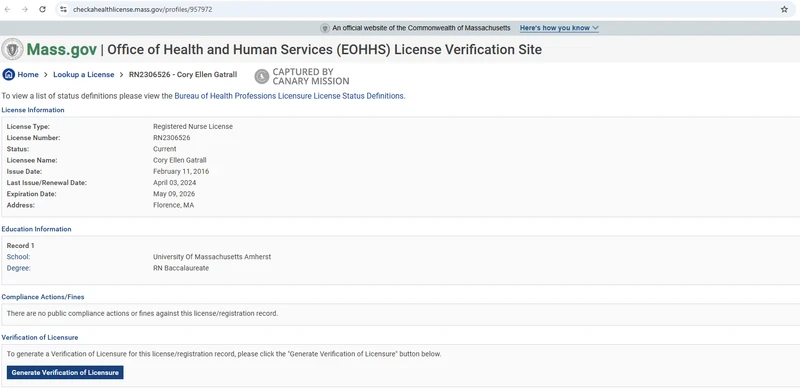This screenshot has width=800, height=390.
Task: Click the EOHHS License Verification Site page title
Action: [324, 50]
